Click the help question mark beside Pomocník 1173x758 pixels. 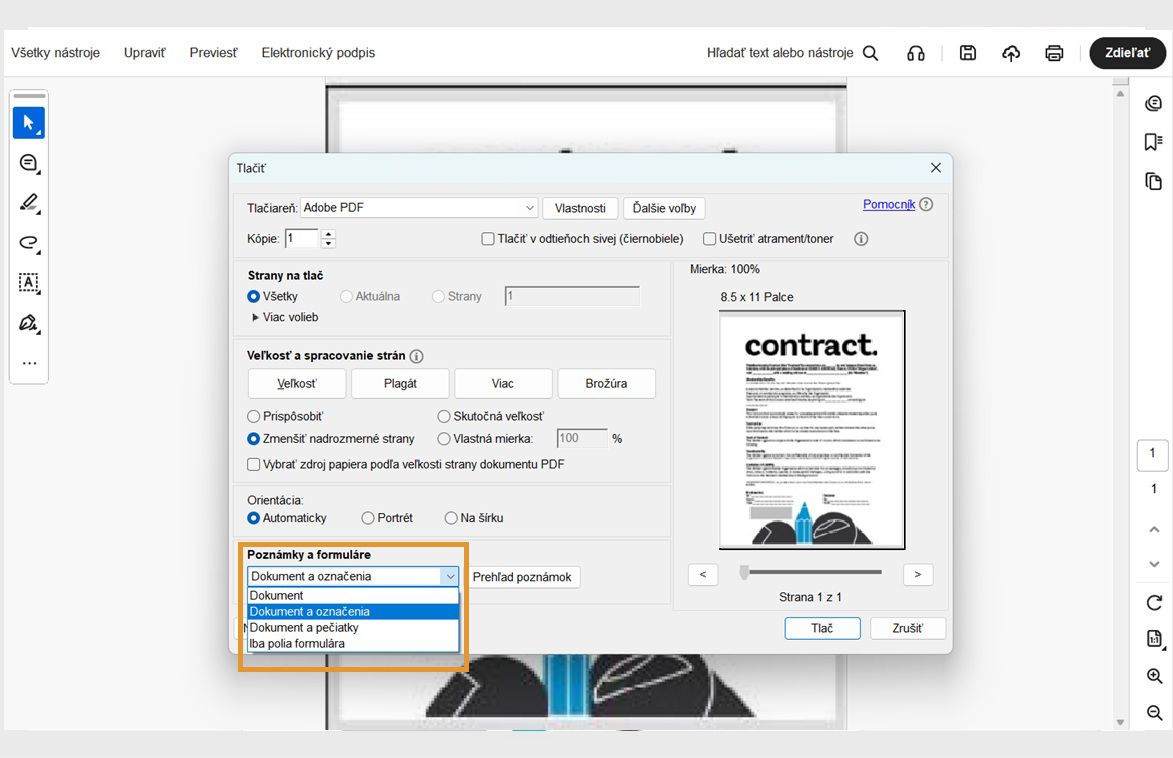point(926,204)
